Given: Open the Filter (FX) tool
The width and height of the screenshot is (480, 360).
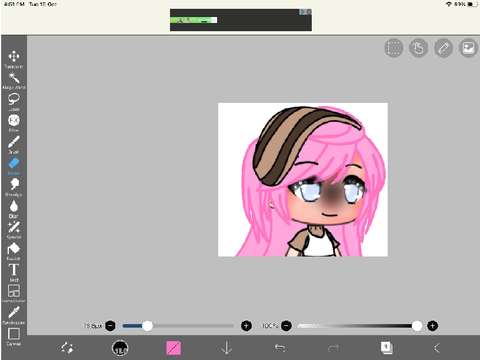Looking at the screenshot, I should click(14, 123).
